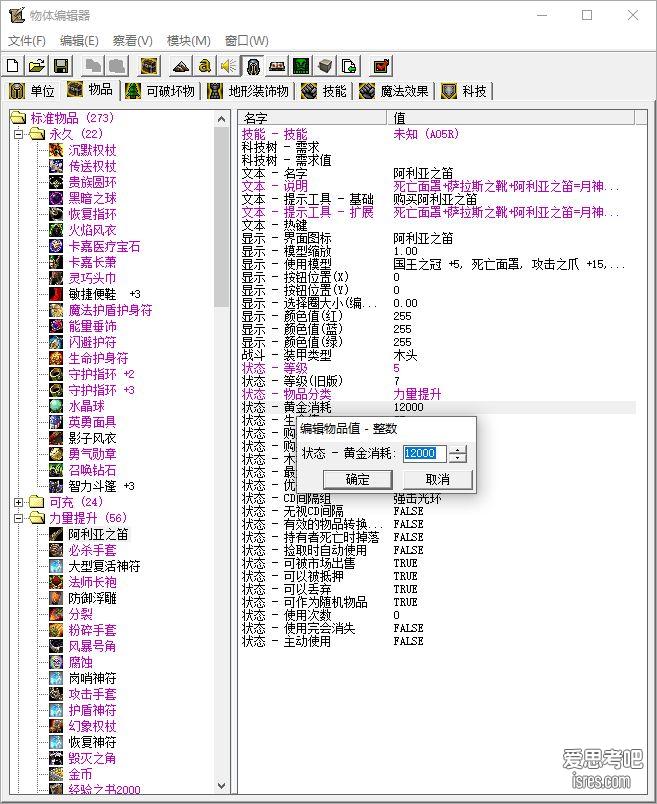Switch to the 单位 tab
657x804 pixels.
tap(32, 91)
